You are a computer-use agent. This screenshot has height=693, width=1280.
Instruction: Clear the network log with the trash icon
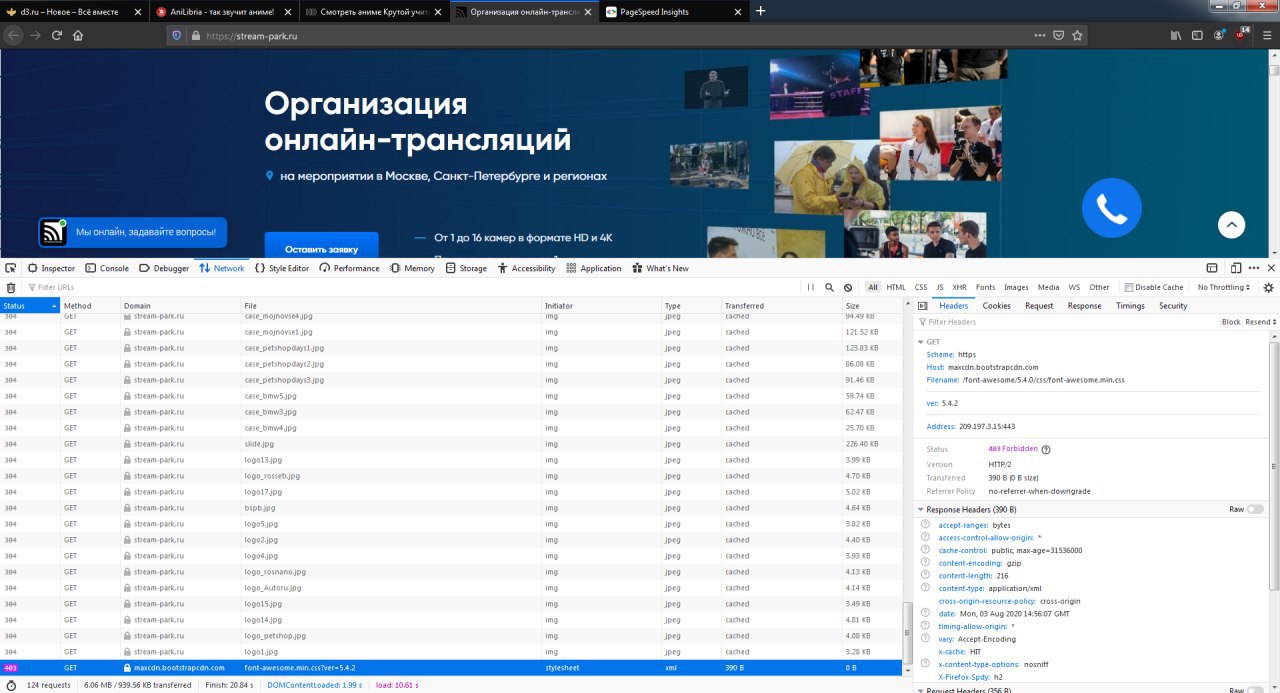coord(11,287)
